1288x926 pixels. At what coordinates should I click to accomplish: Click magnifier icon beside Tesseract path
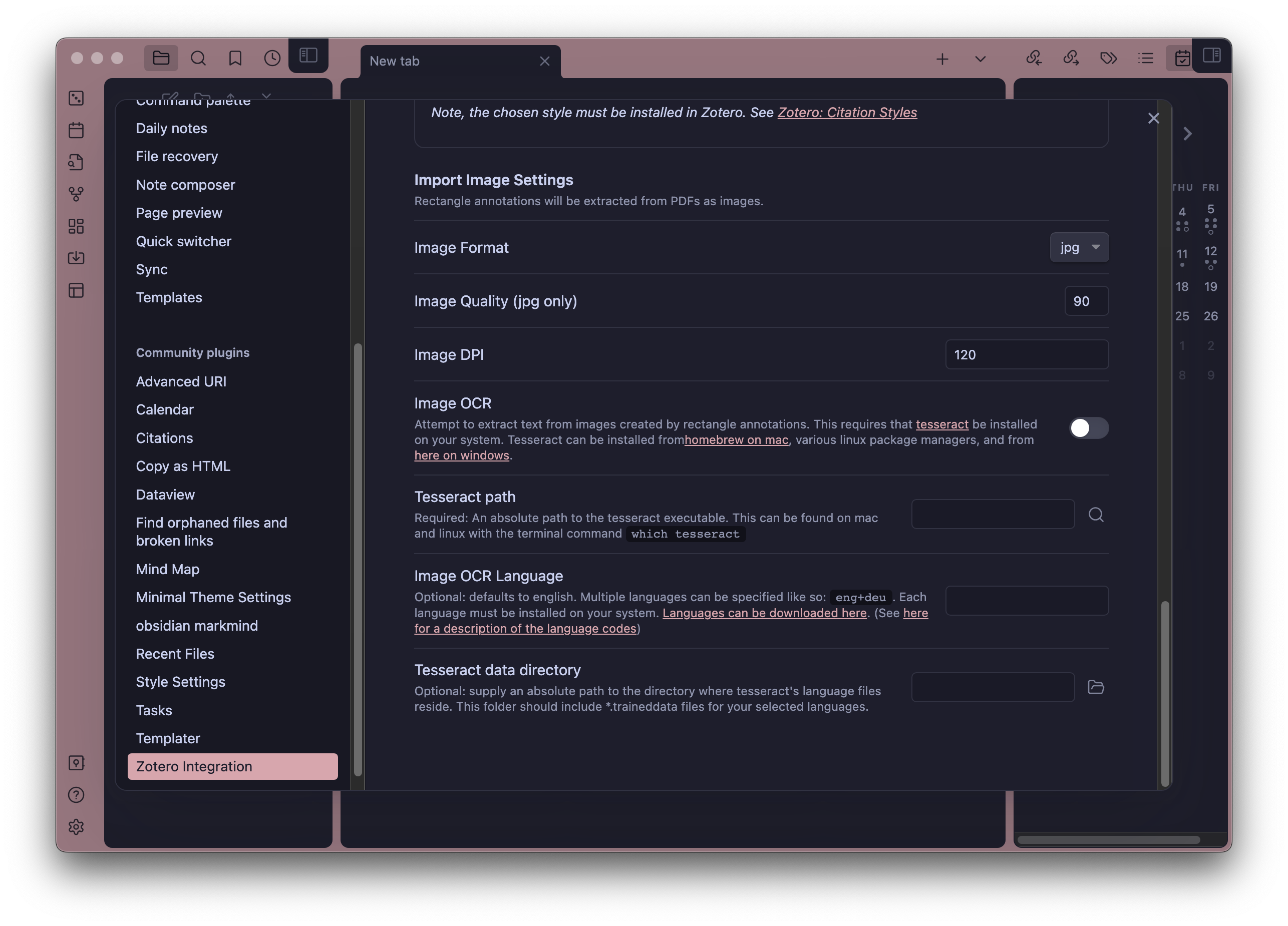pyautogui.click(x=1096, y=515)
